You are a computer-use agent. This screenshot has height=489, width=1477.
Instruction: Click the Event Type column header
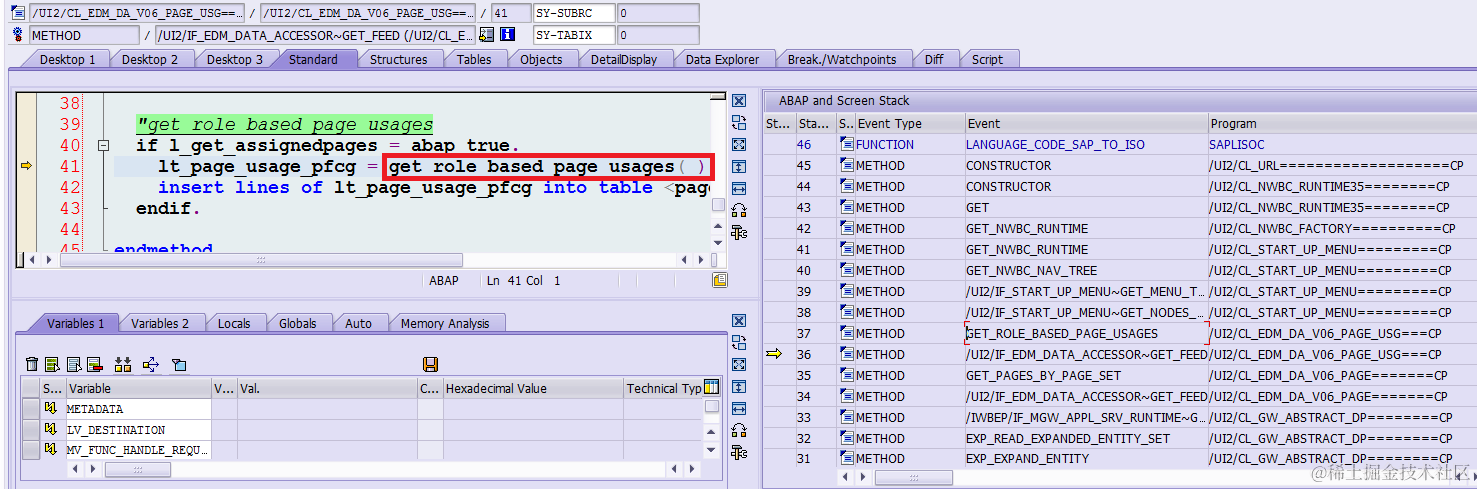[x=909, y=124]
